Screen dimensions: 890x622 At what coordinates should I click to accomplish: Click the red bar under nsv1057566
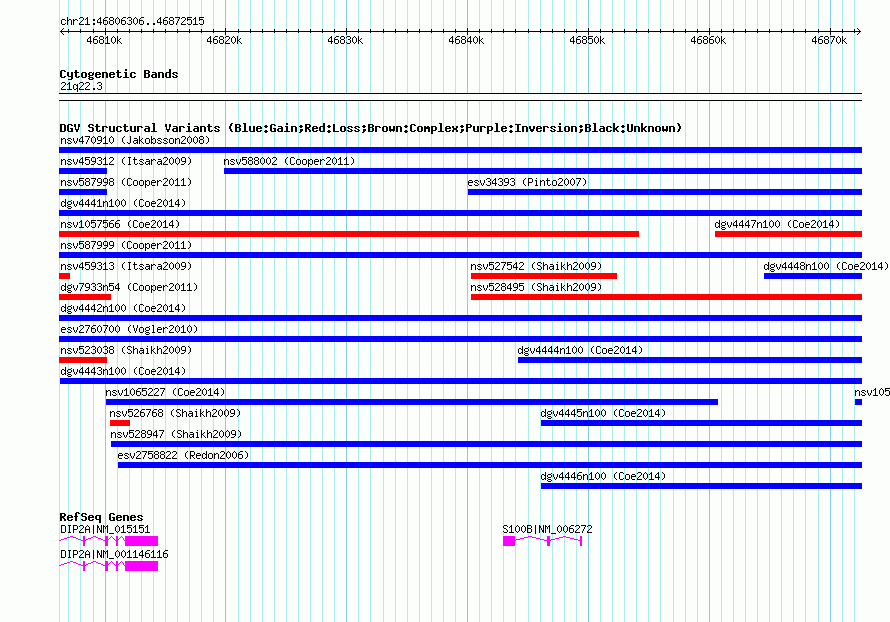pos(349,234)
